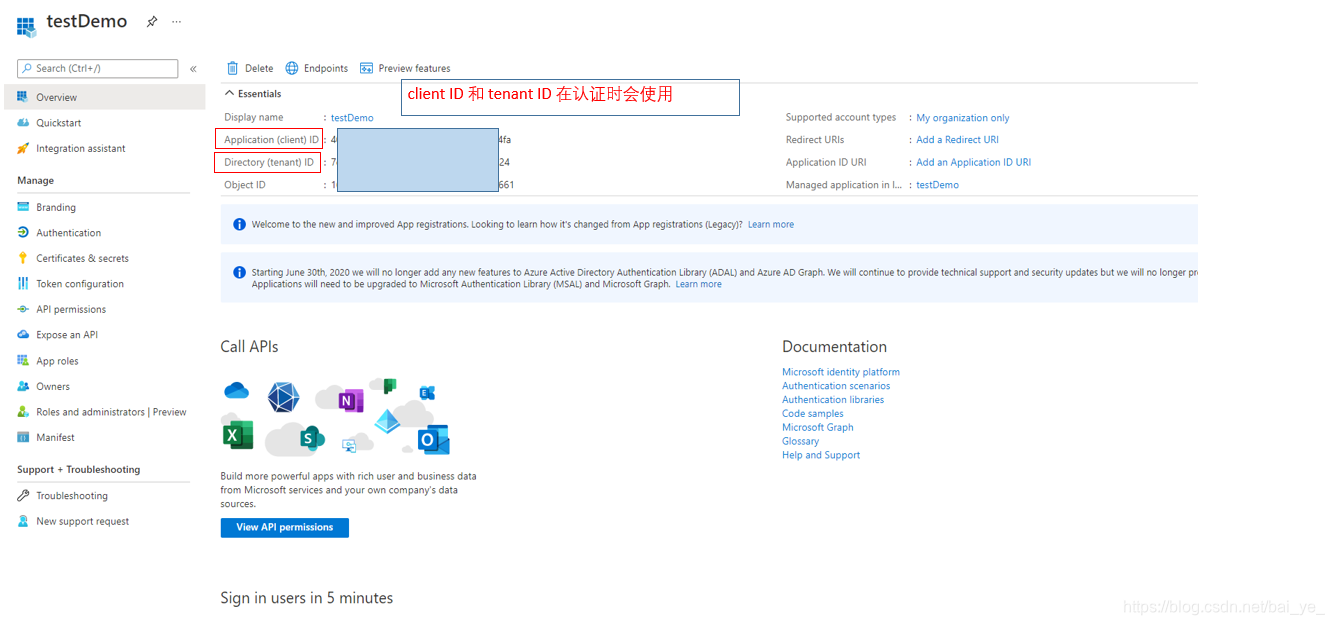
Task: Click the Application (client) ID label
Action: coord(271,140)
